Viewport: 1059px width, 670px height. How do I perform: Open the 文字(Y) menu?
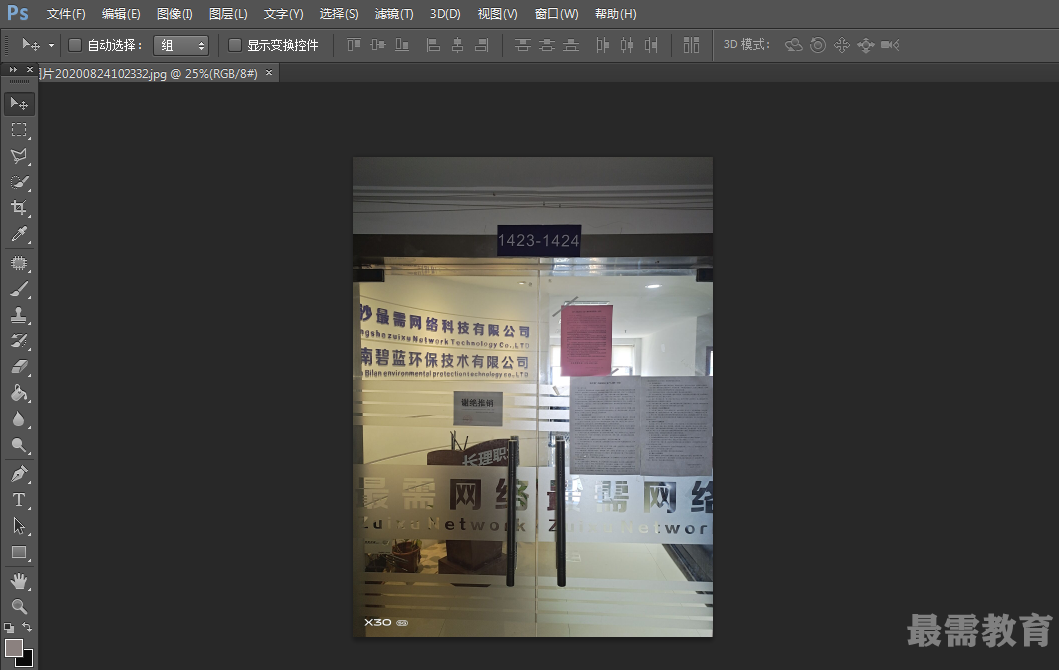coord(283,14)
